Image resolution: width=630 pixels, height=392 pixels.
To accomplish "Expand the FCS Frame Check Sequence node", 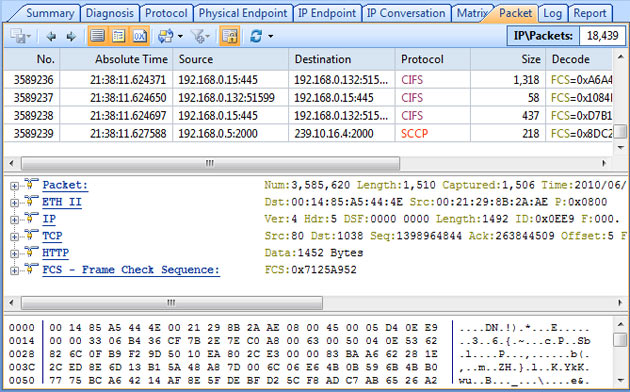I will click(14, 271).
